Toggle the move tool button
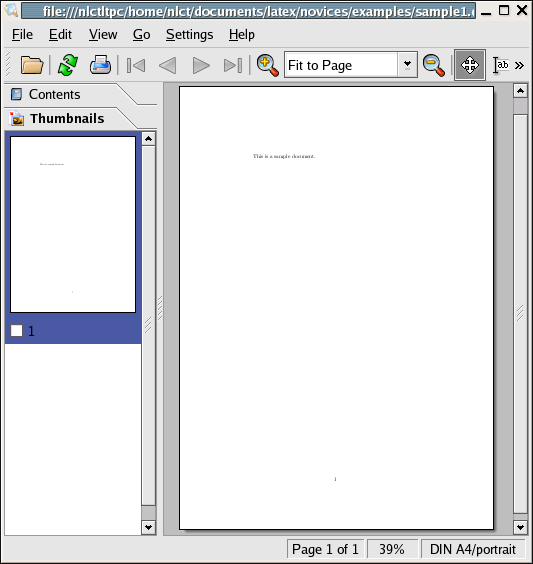This screenshot has width=533, height=564. coord(470,65)
